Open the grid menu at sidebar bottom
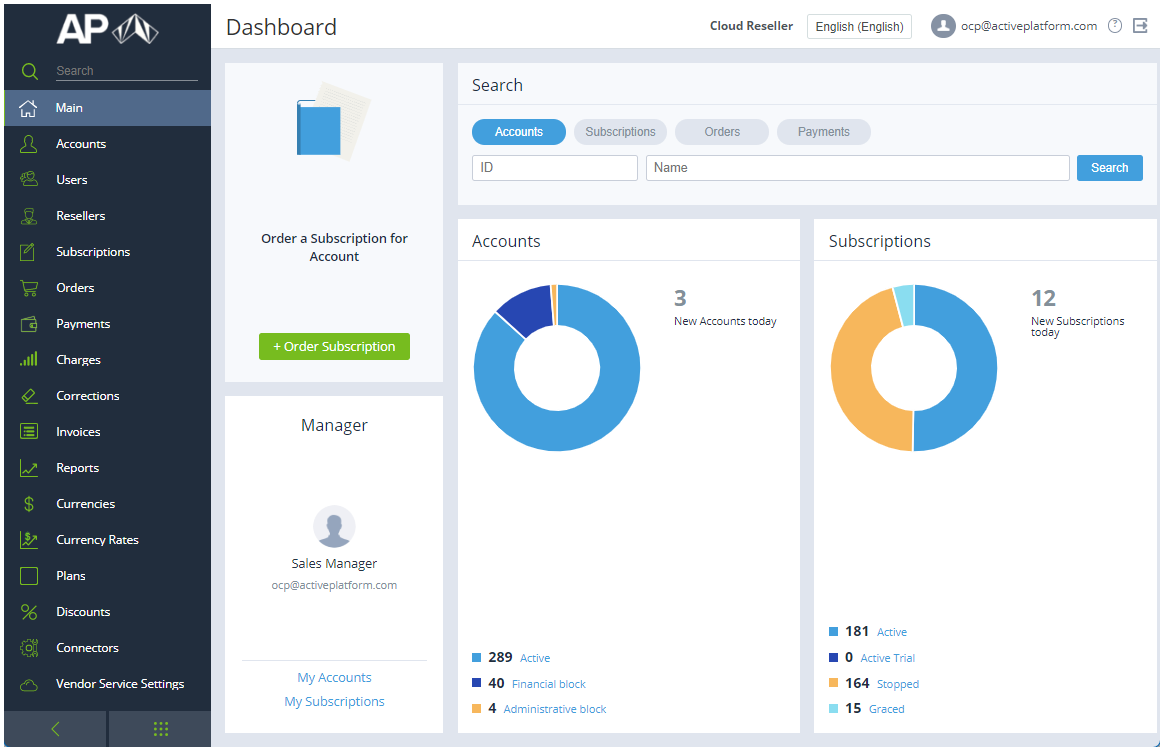 (160, 728)
